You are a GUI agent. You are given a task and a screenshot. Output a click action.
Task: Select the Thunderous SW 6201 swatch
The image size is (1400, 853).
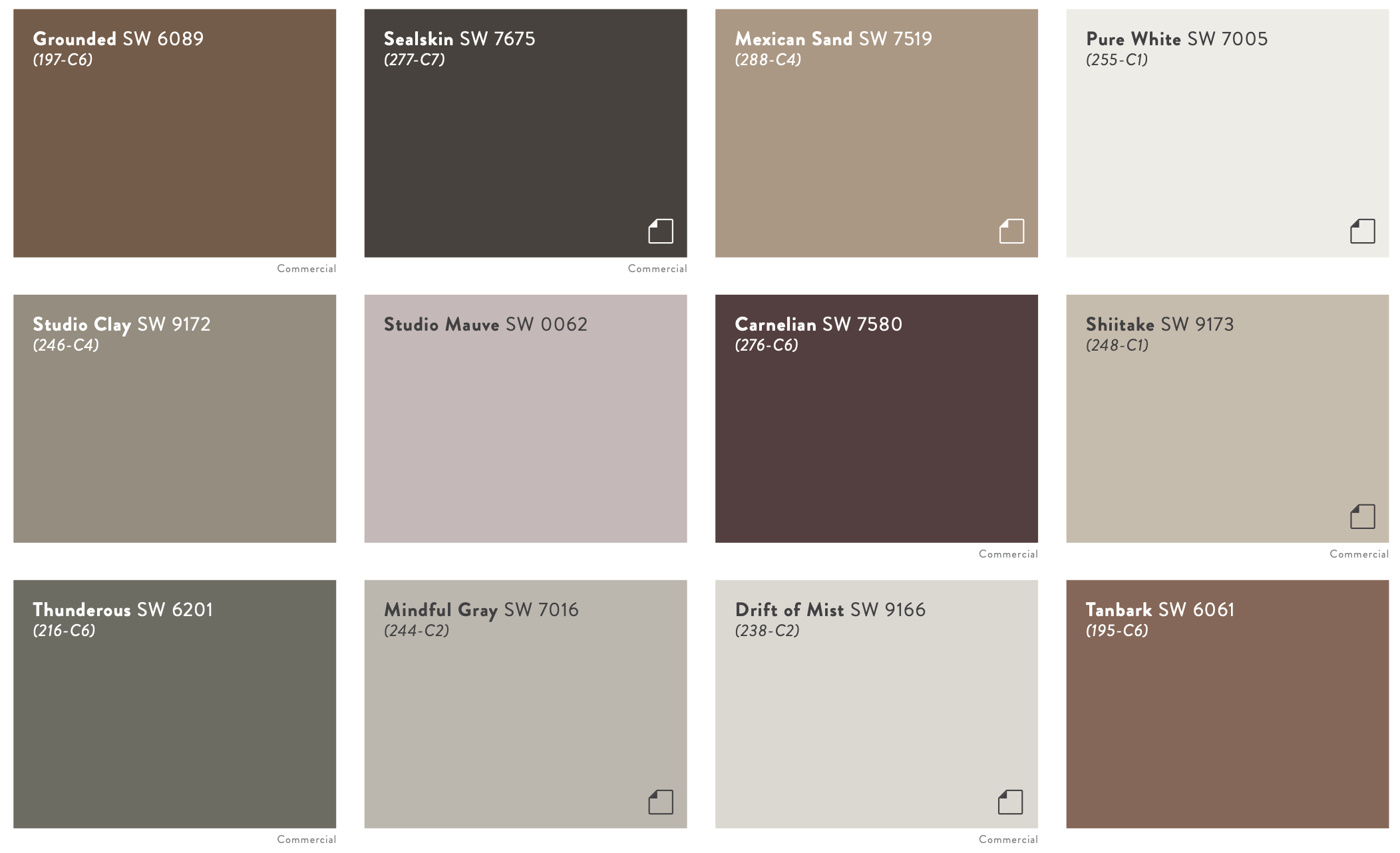174,719
